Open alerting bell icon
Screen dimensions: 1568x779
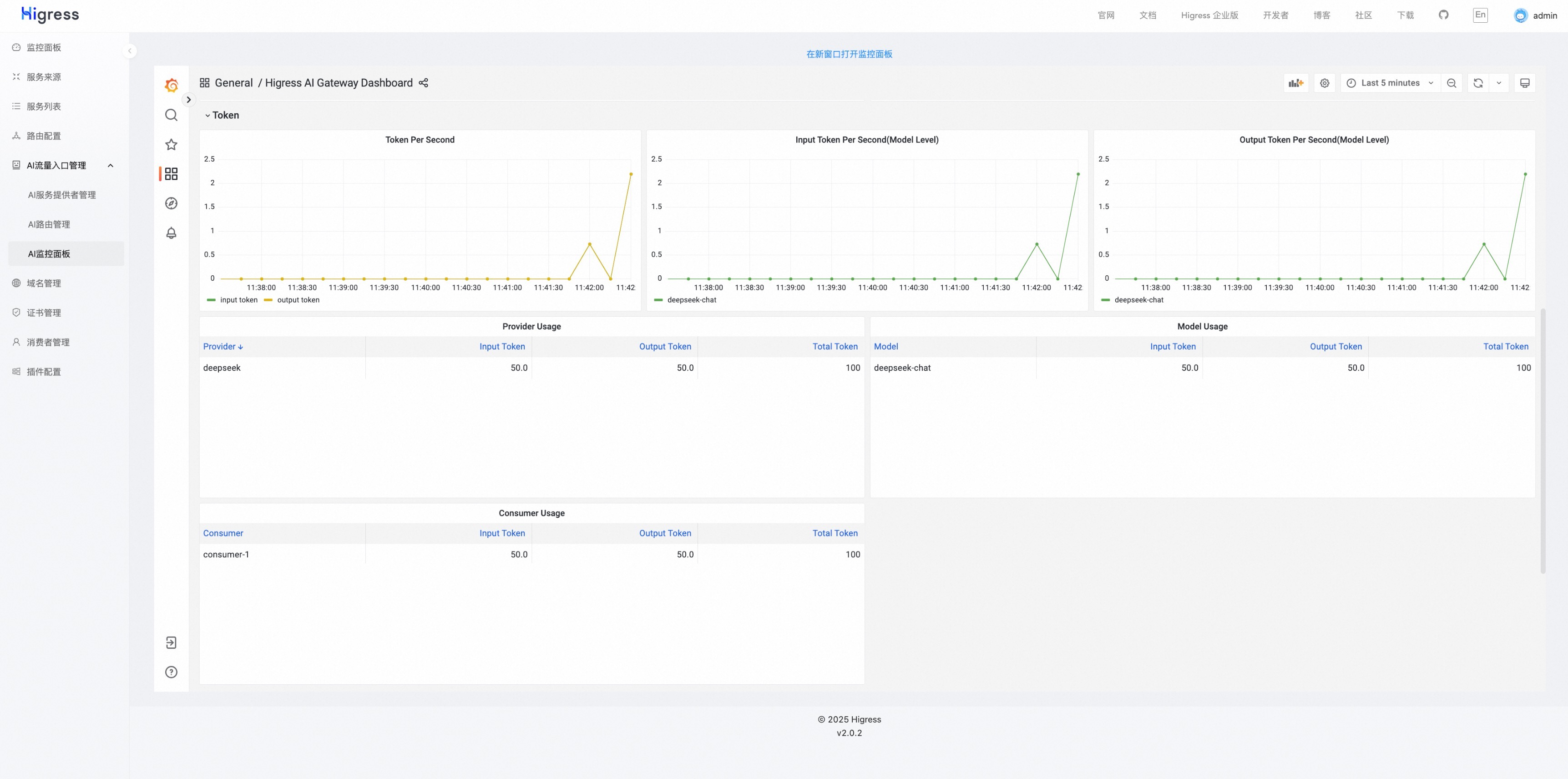coord(171,233)
